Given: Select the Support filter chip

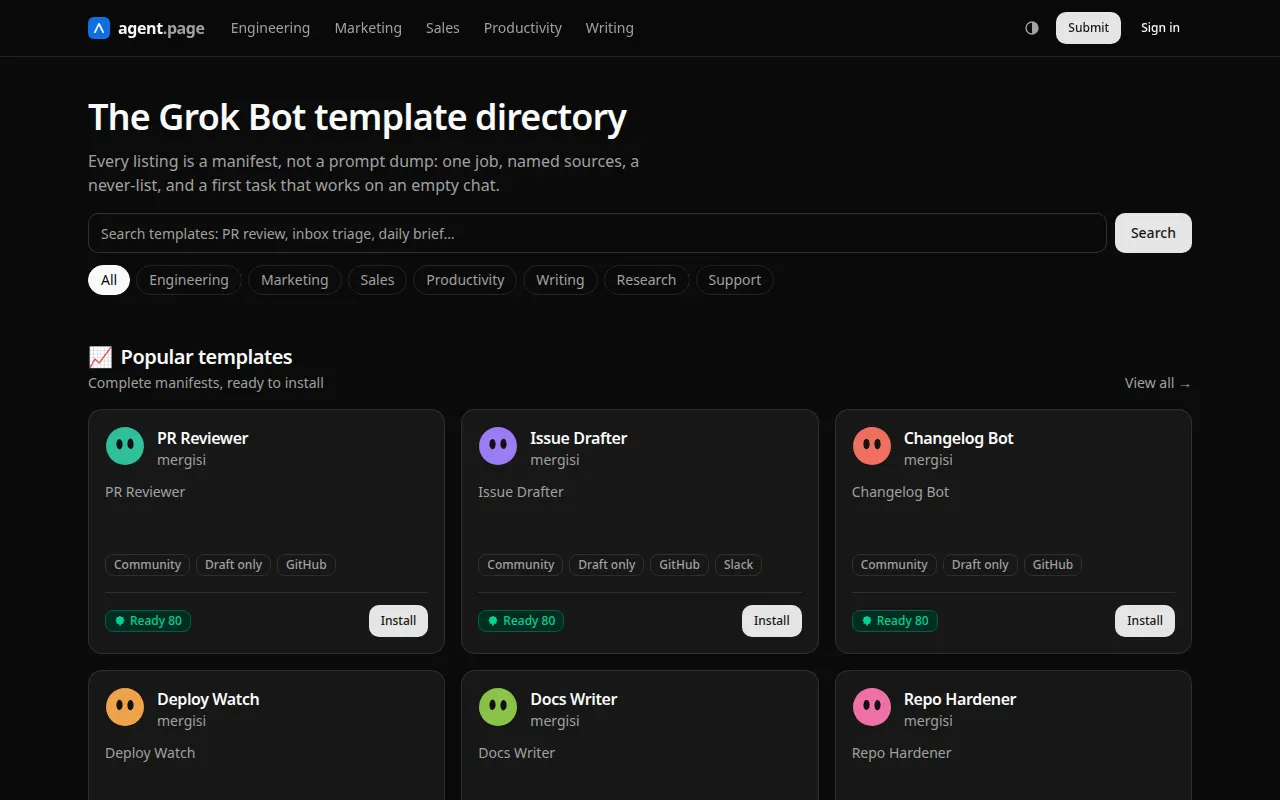Looking at the screenshot, I should click(735, 280).
